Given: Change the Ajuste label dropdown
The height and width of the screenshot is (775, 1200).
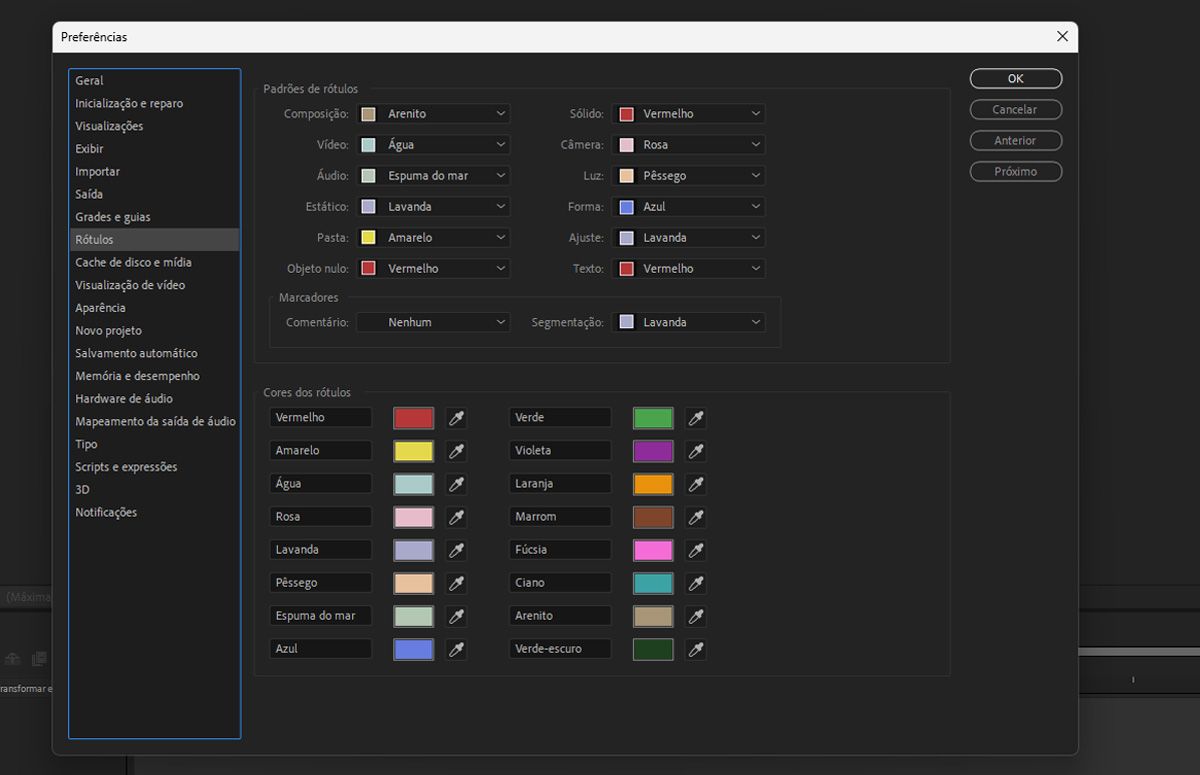Looking at the screenshot, I should click(x=688, y=238).
